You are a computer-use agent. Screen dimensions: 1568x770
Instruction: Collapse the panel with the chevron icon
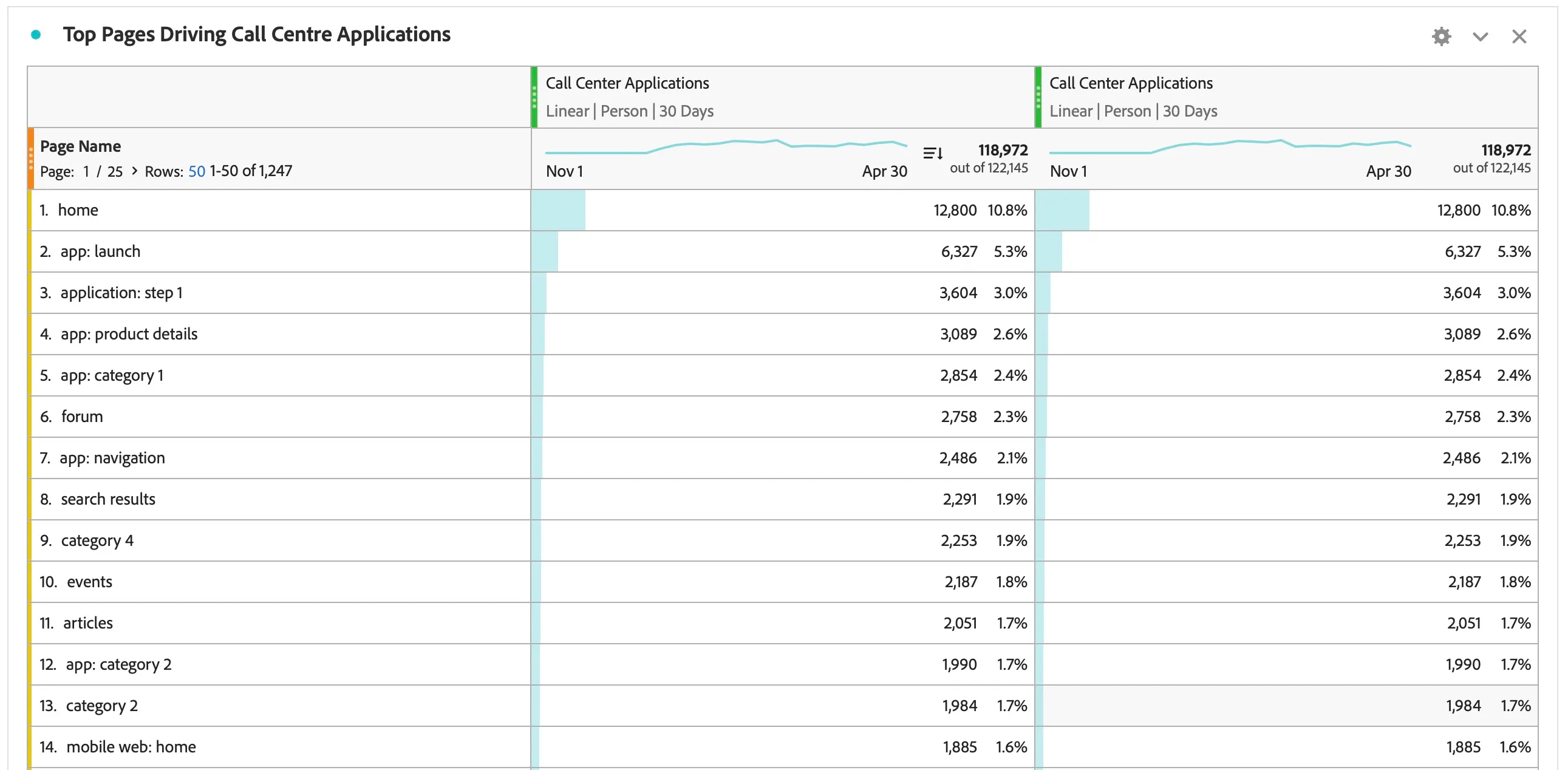point(1480,37)
